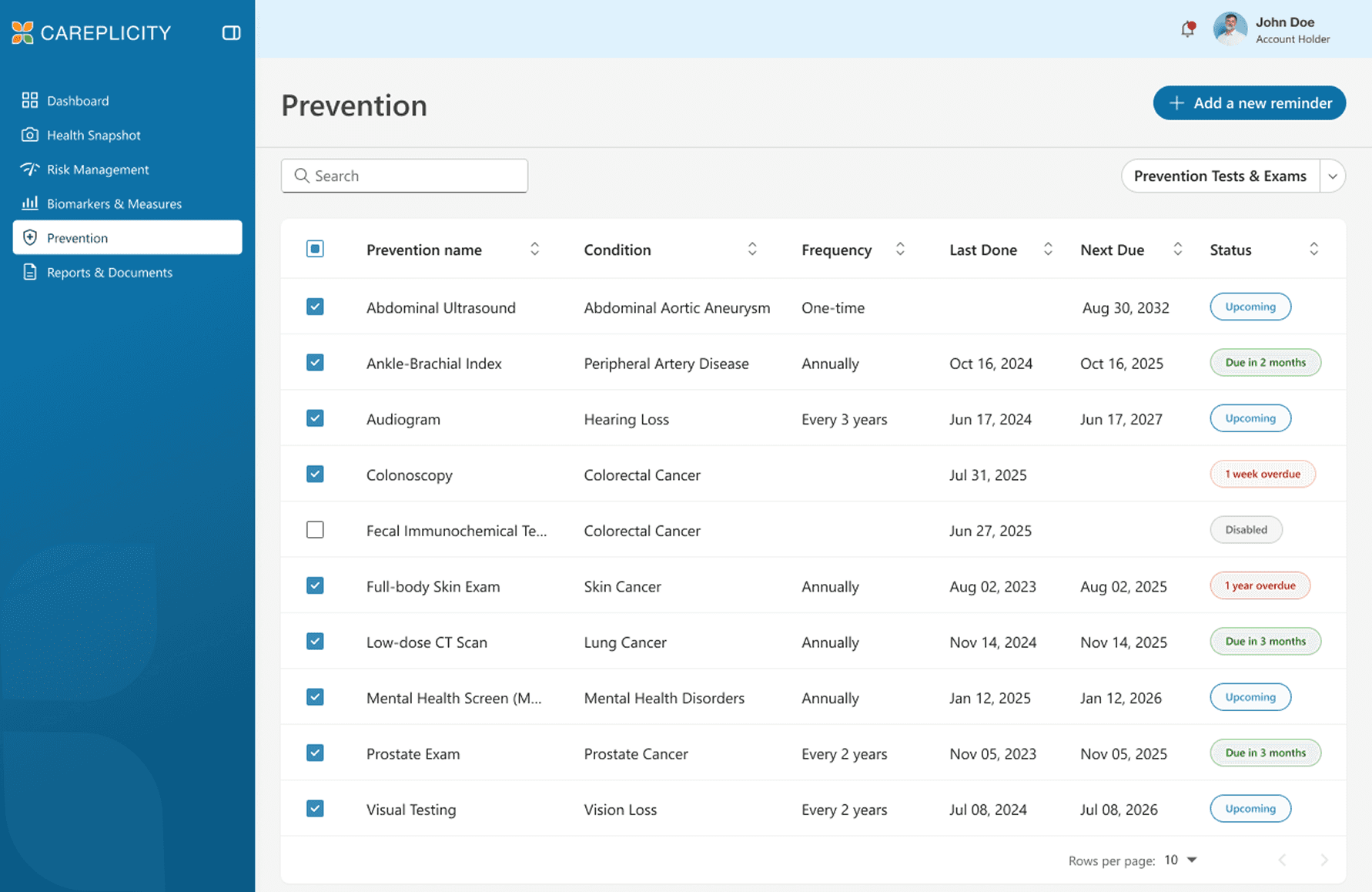
Task: Sort by Condition column arrows
Action: pyautogui.click(x=752, y=249)
